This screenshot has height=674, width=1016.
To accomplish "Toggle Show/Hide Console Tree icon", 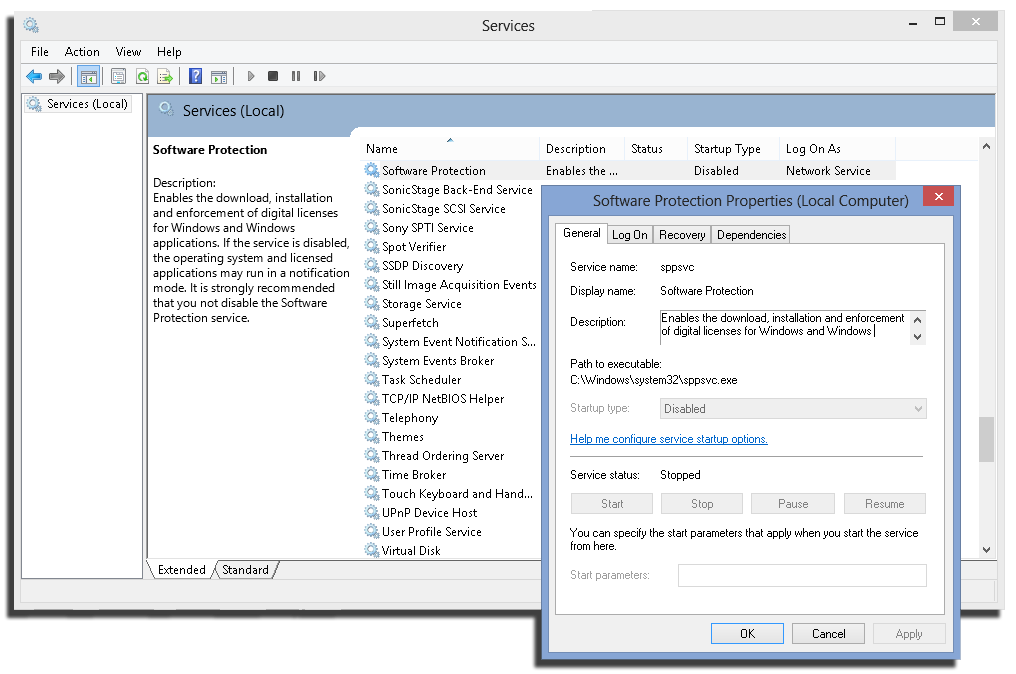I will (x=88, y=76).
